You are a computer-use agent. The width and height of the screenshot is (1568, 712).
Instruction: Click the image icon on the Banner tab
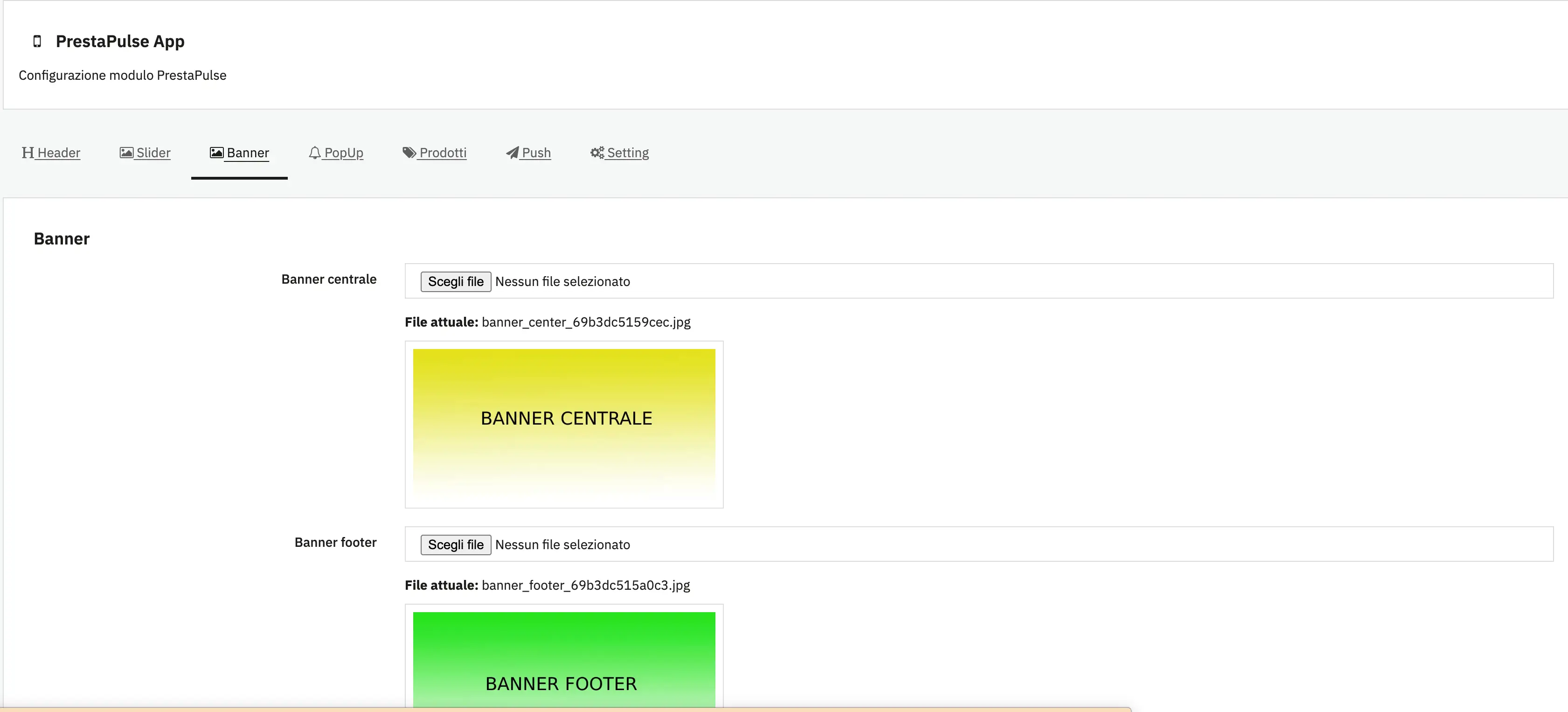216,153
